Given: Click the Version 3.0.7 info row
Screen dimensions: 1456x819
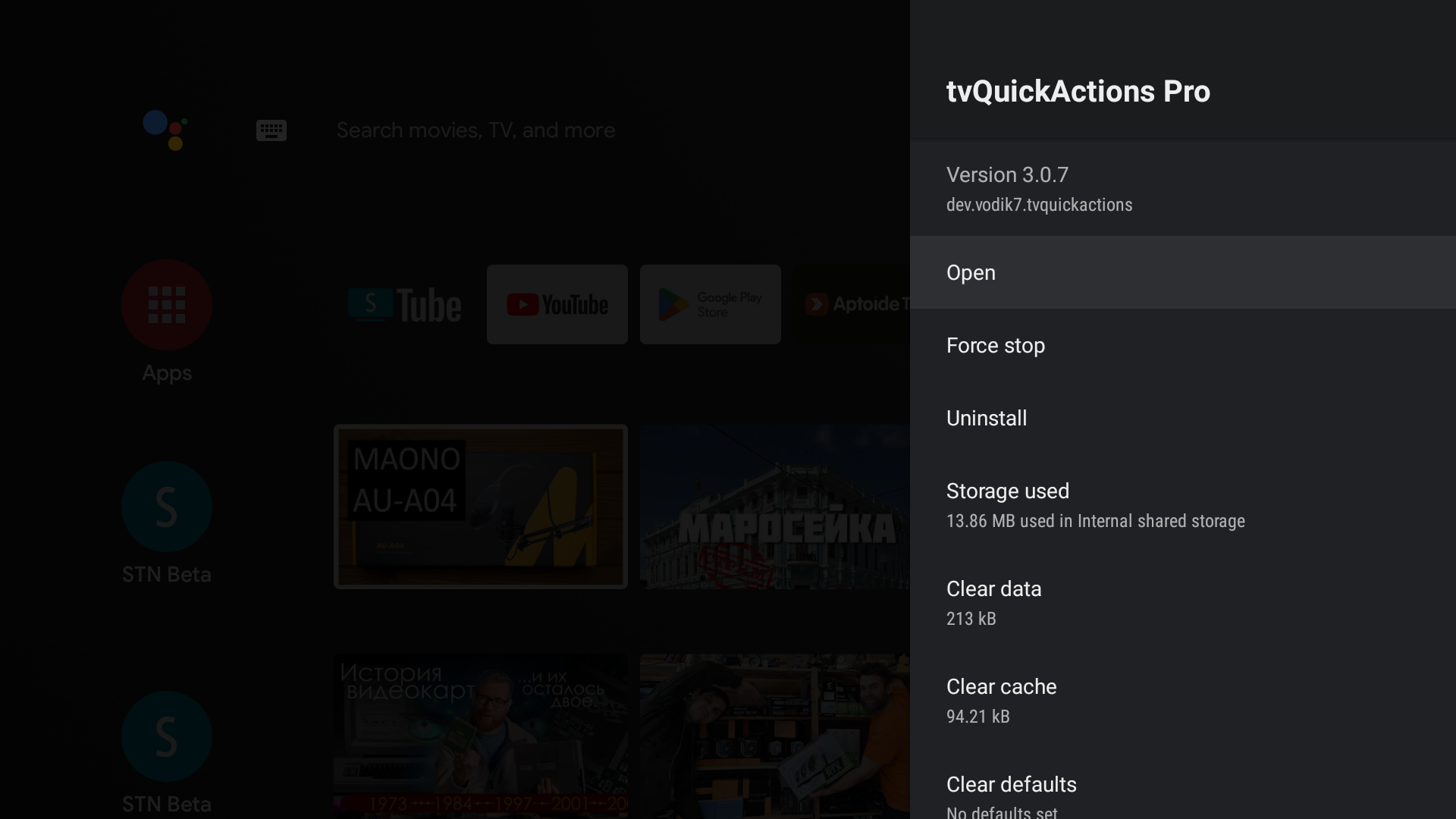Looking at the screenshot, I should (1183, 188).
